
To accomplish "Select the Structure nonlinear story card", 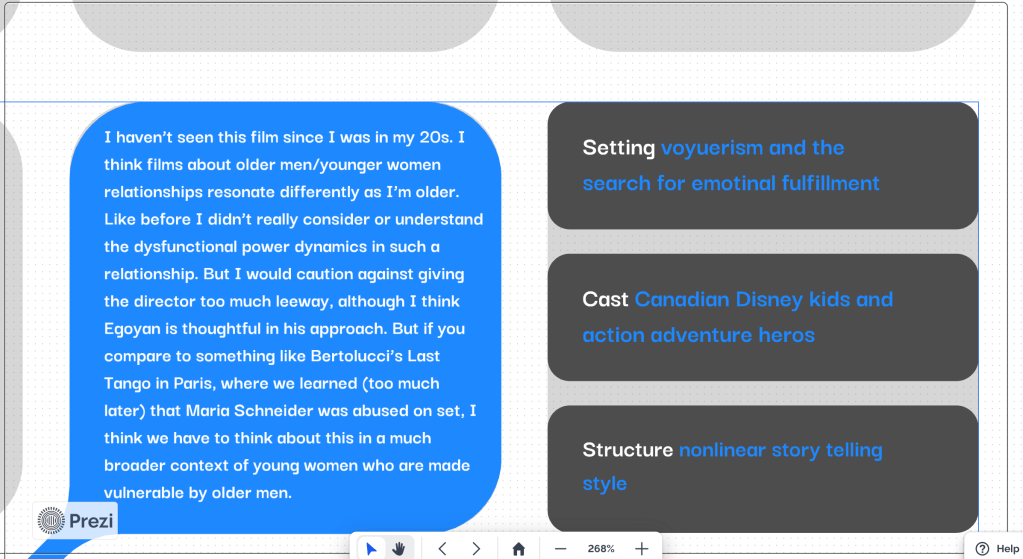I will pyautogui.click(x=762, y=467).
